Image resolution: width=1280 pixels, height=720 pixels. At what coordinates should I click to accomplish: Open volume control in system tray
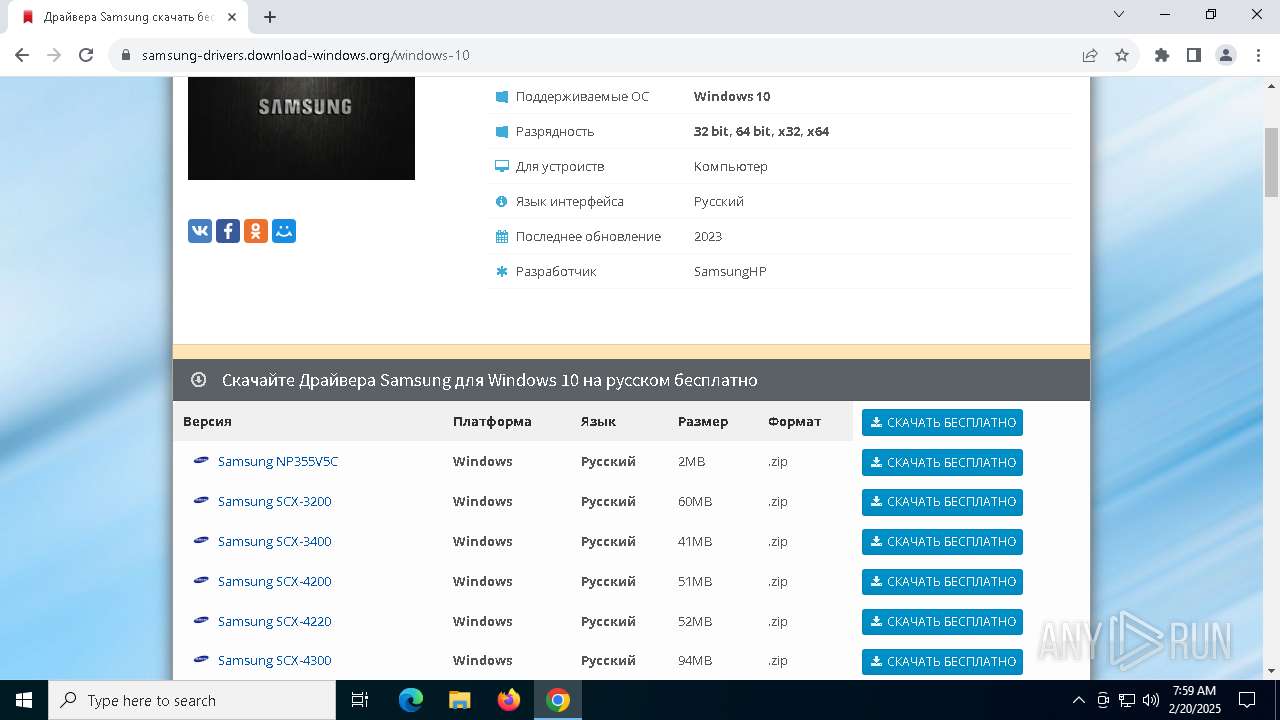[1151, 700]
